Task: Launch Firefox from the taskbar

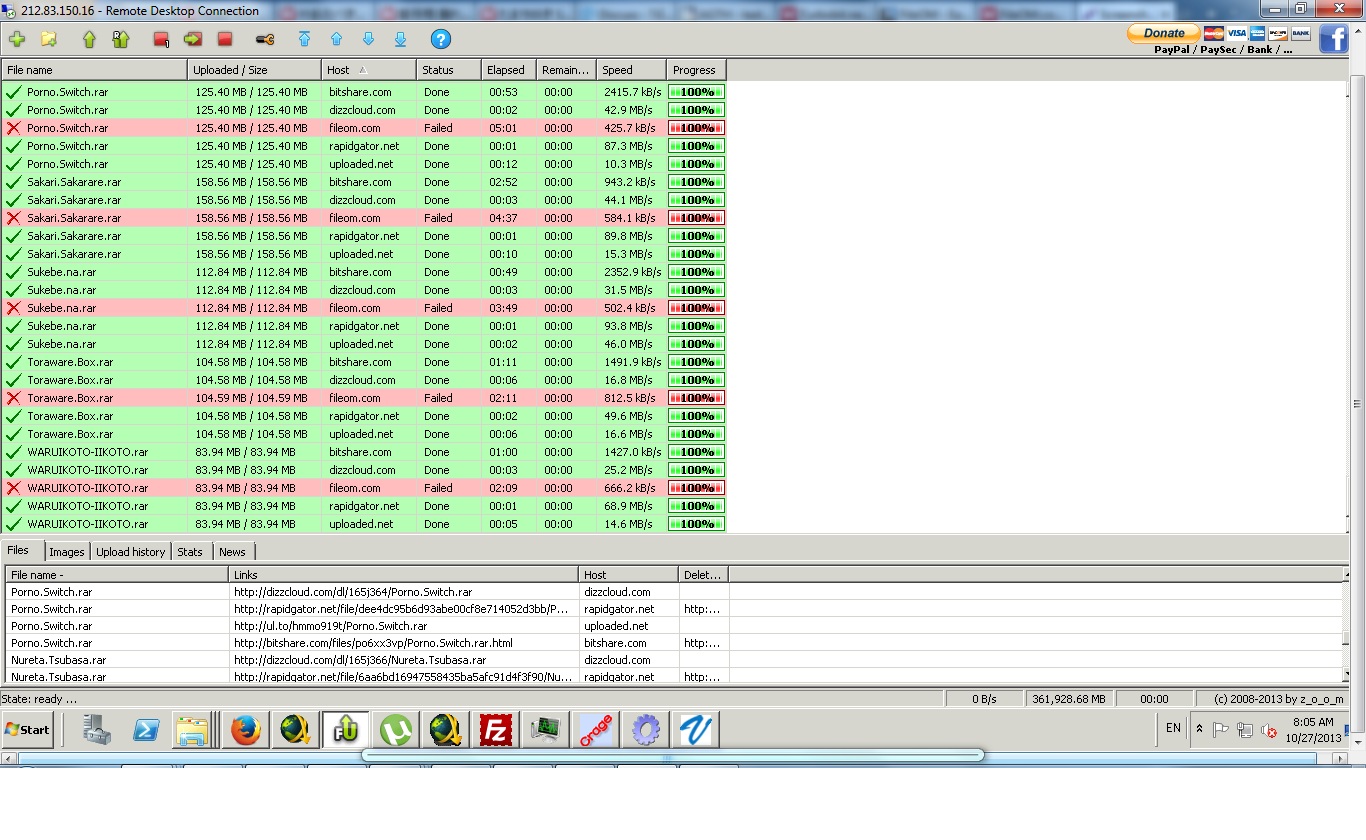Action: click(x=245, y=731)
